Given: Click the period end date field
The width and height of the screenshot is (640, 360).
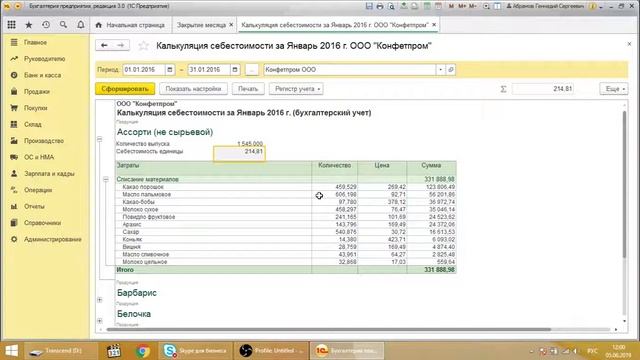Looking at the screenshot, I should [x=209, y=70].
